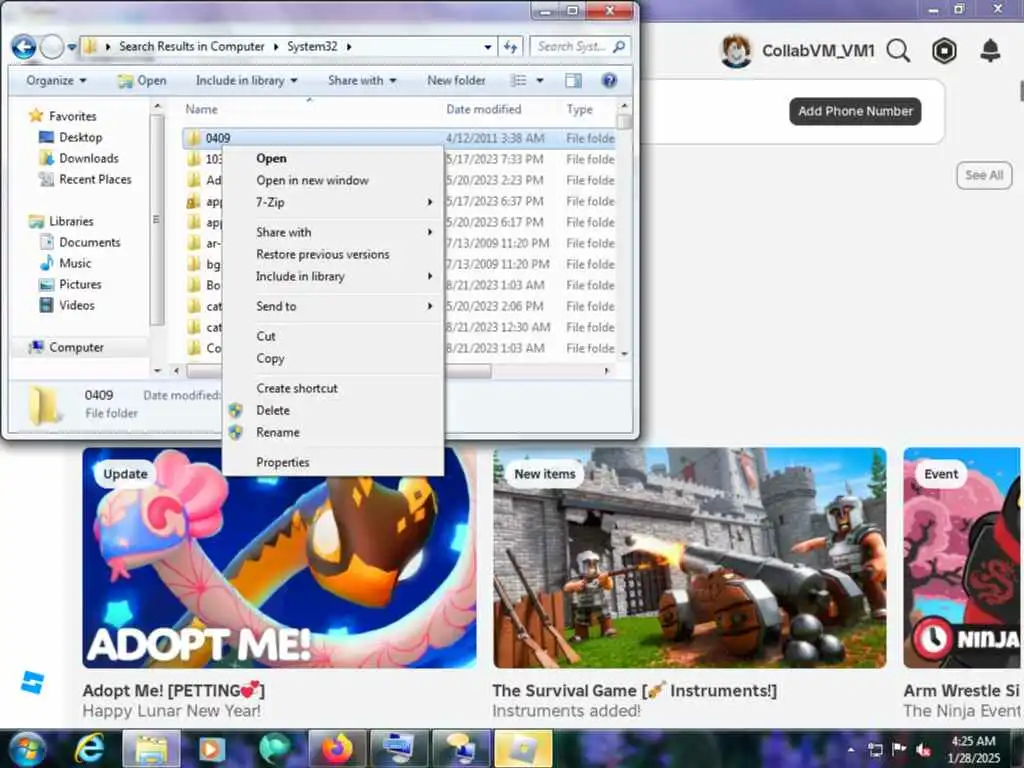This screenshot has width=1024, height=768.
Task: Toggle the Explorer preview pane button
Action: pyautogui.click(x=573, y=80)
